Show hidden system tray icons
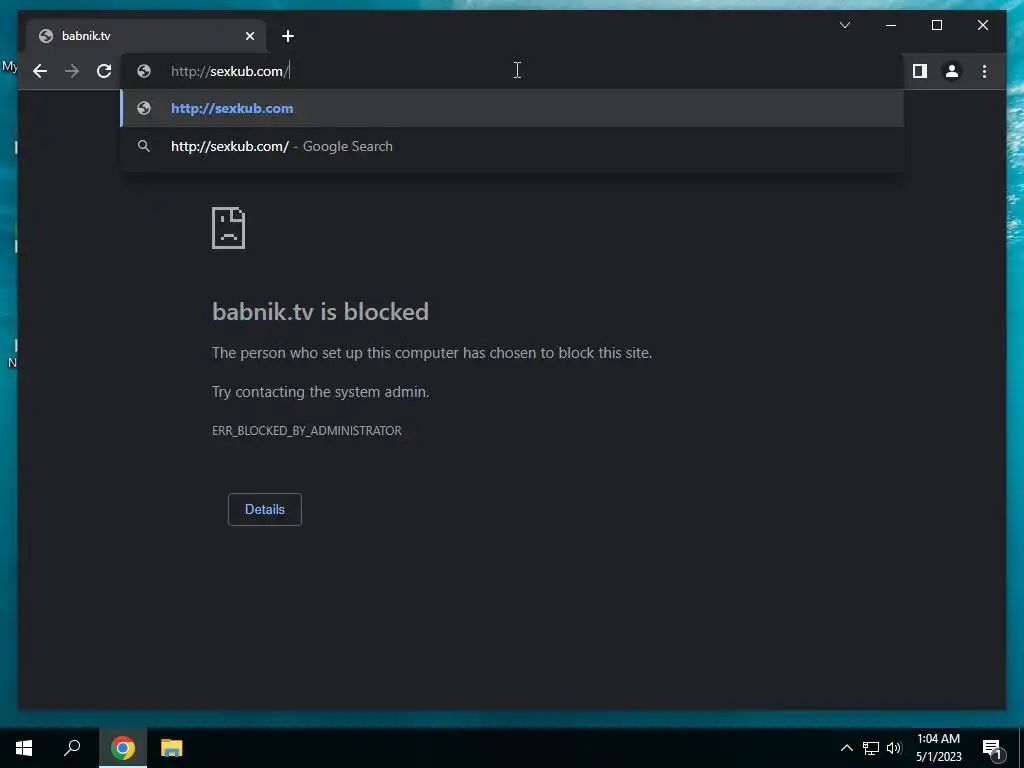The height and width of the screenshot is (768, 1024). pos(846,748)
